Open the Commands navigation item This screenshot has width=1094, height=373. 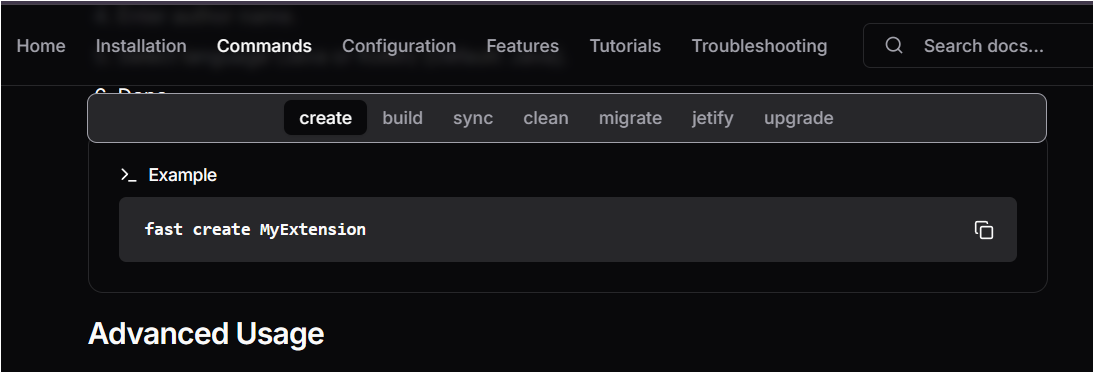pyautogui.click(x=264, y=46)
